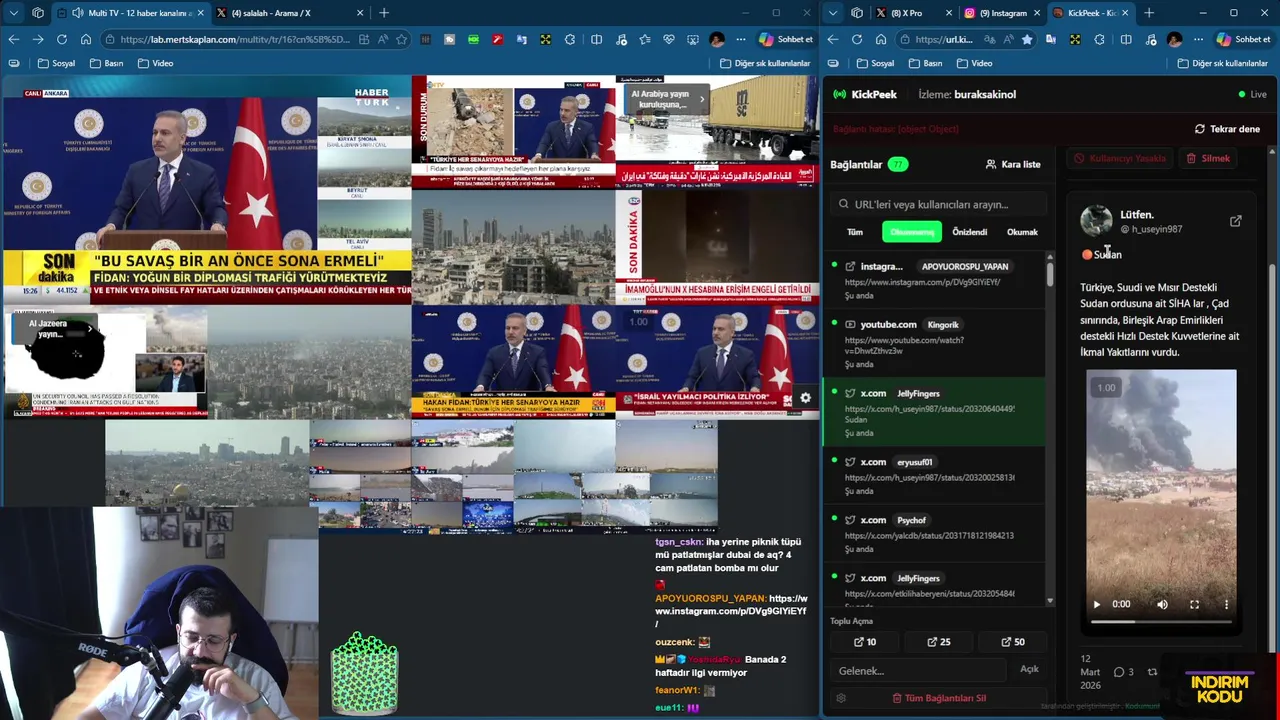1280x720 pixels.
Task: Open Diğer sık kullanılanlar in right browser
Action: tap(1223, 63)
